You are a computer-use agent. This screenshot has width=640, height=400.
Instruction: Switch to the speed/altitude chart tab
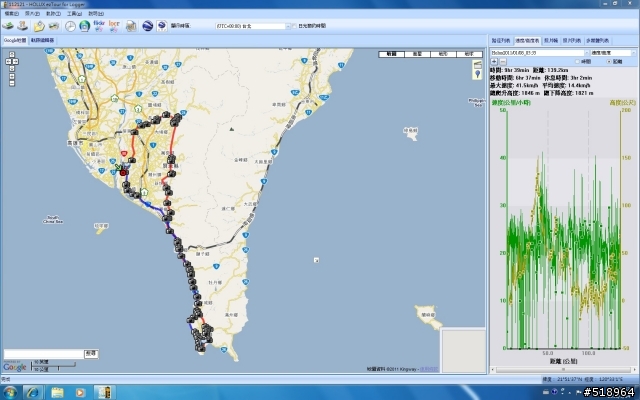pos(527,41)
